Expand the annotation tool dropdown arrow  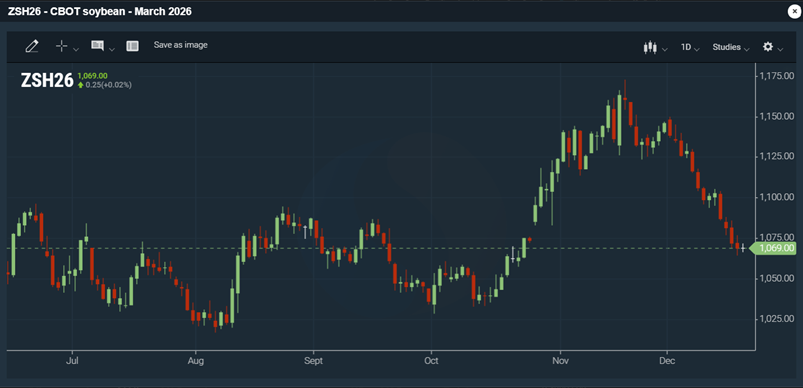coord(112,49)
